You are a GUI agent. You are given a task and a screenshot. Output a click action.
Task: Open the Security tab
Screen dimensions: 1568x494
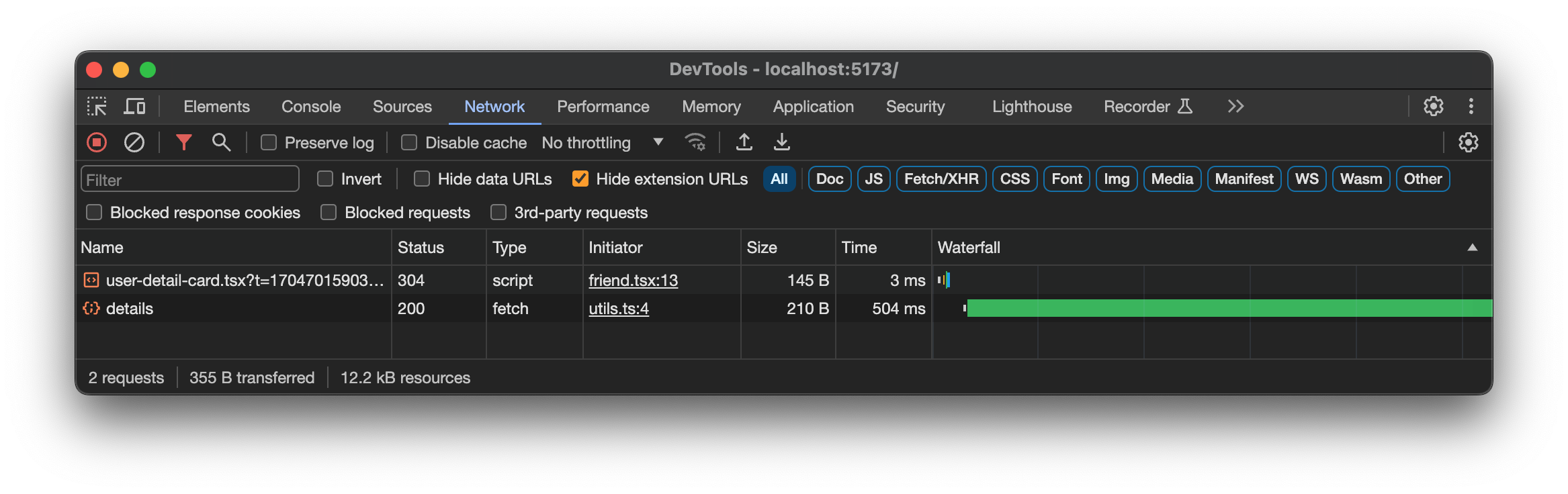pos(915,107)
